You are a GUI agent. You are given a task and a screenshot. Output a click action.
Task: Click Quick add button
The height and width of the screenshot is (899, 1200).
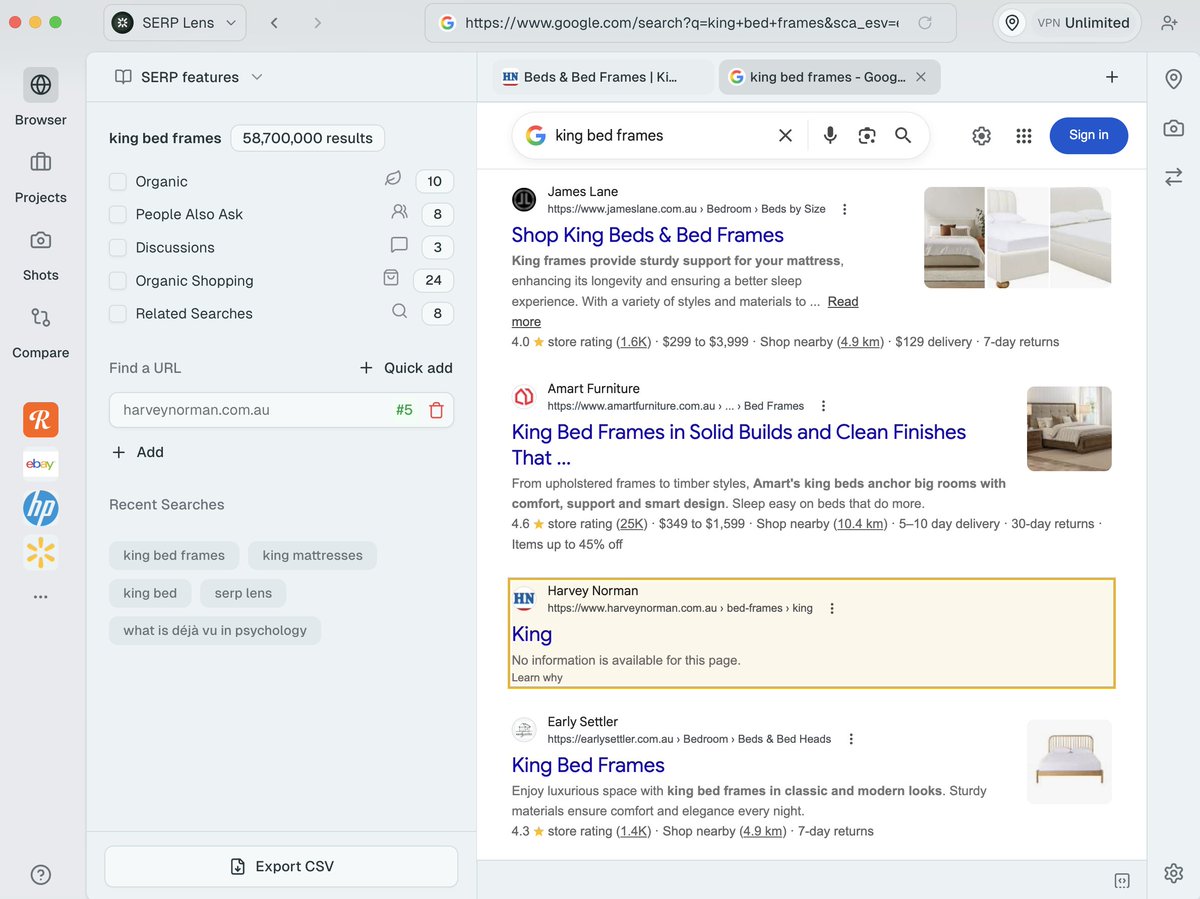pos(406,368)
